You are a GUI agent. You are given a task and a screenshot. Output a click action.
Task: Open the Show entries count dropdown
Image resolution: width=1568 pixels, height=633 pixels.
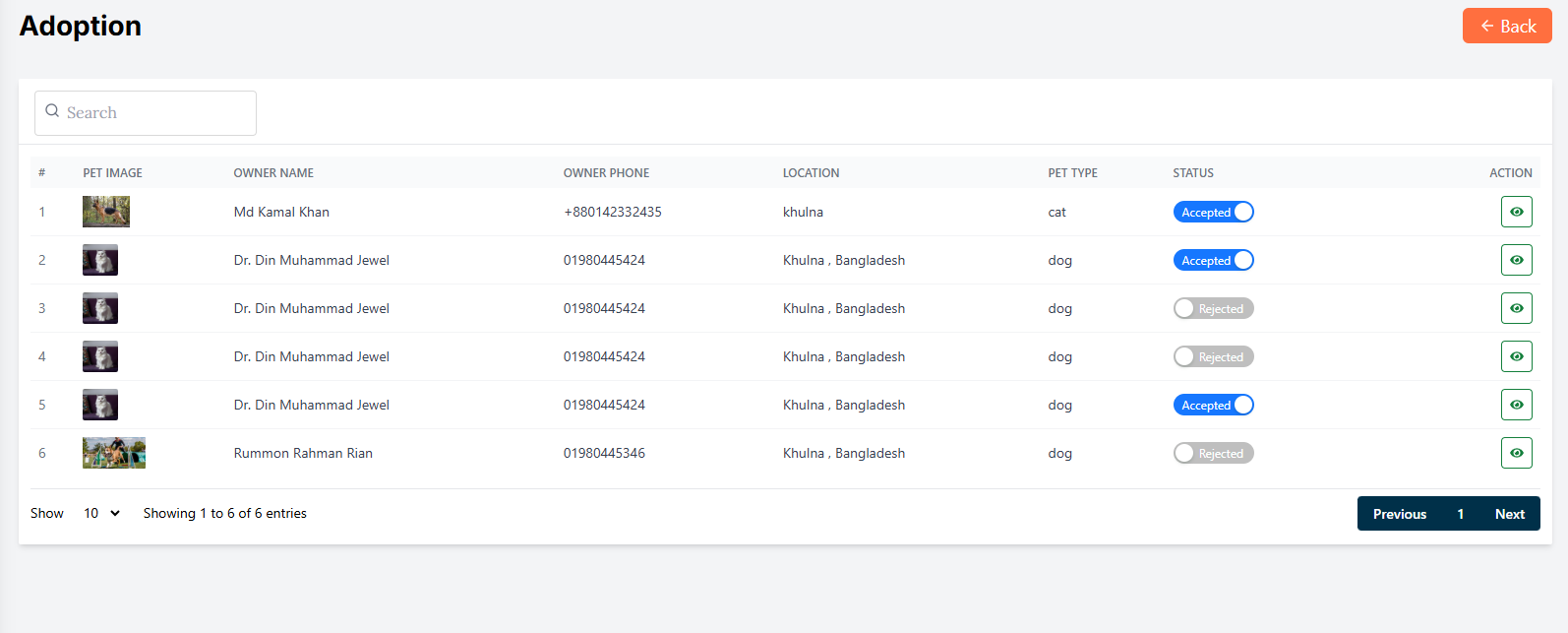pyautogui.click(x=101, y=513)
